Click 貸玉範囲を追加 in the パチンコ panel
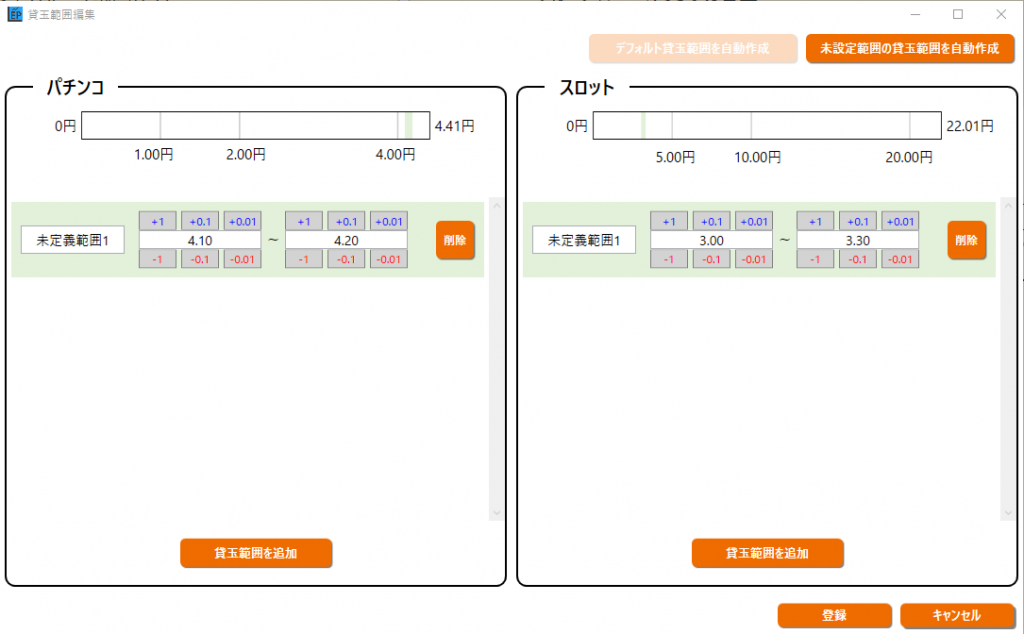 tap(256, 553)
